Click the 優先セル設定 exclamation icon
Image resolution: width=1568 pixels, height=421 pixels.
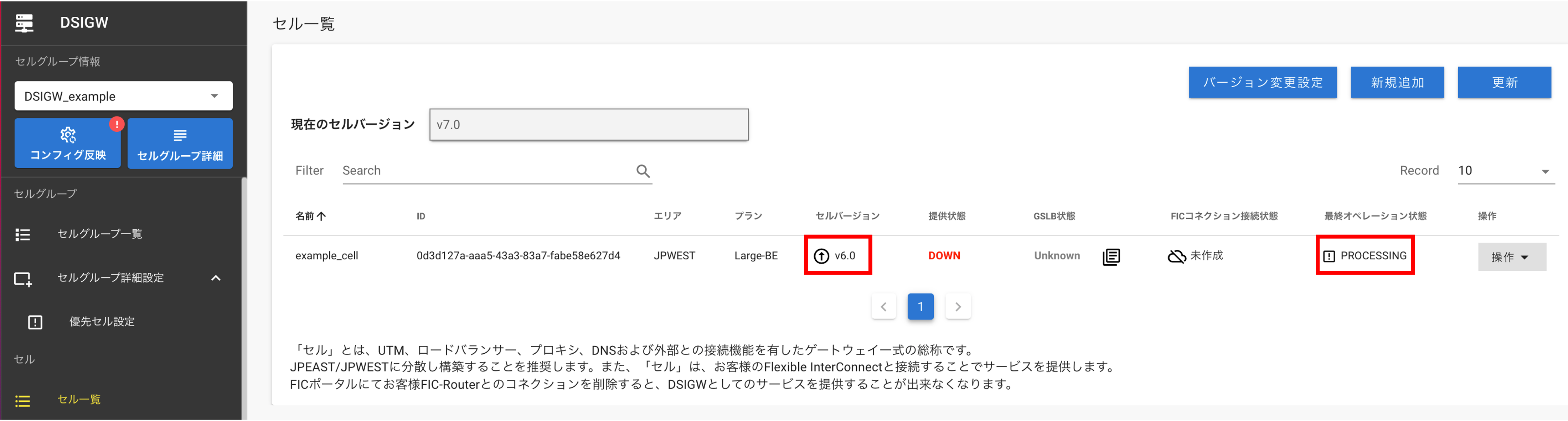click(35, 322)
